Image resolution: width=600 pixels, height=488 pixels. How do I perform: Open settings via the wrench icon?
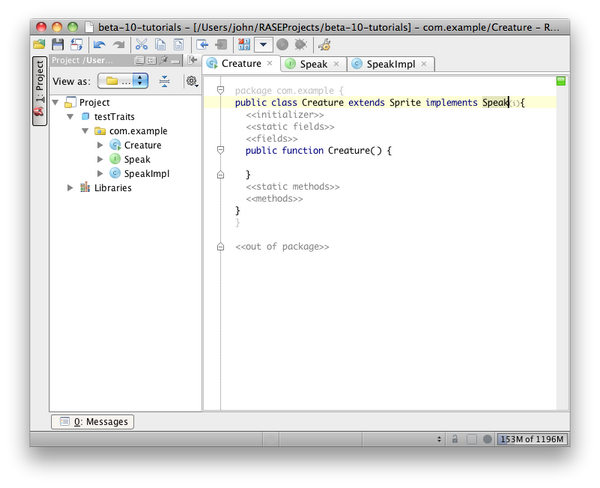click(x=324, y=45)
